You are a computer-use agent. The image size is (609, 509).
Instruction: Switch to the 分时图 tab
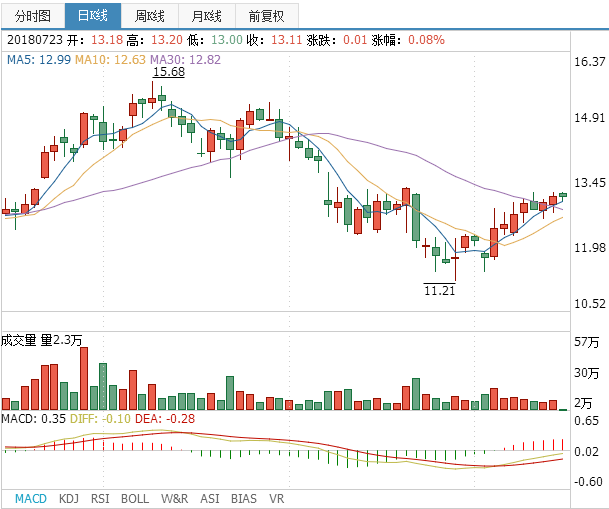click(33, 16)
